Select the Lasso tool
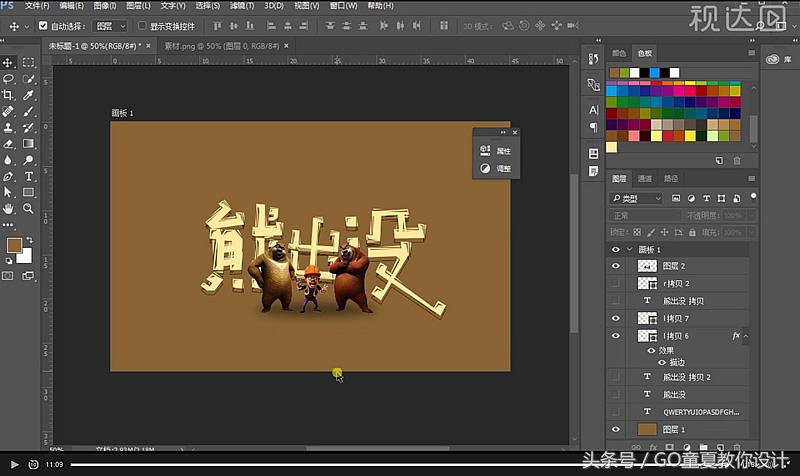The image size is (800, 476). coord(8,79)
